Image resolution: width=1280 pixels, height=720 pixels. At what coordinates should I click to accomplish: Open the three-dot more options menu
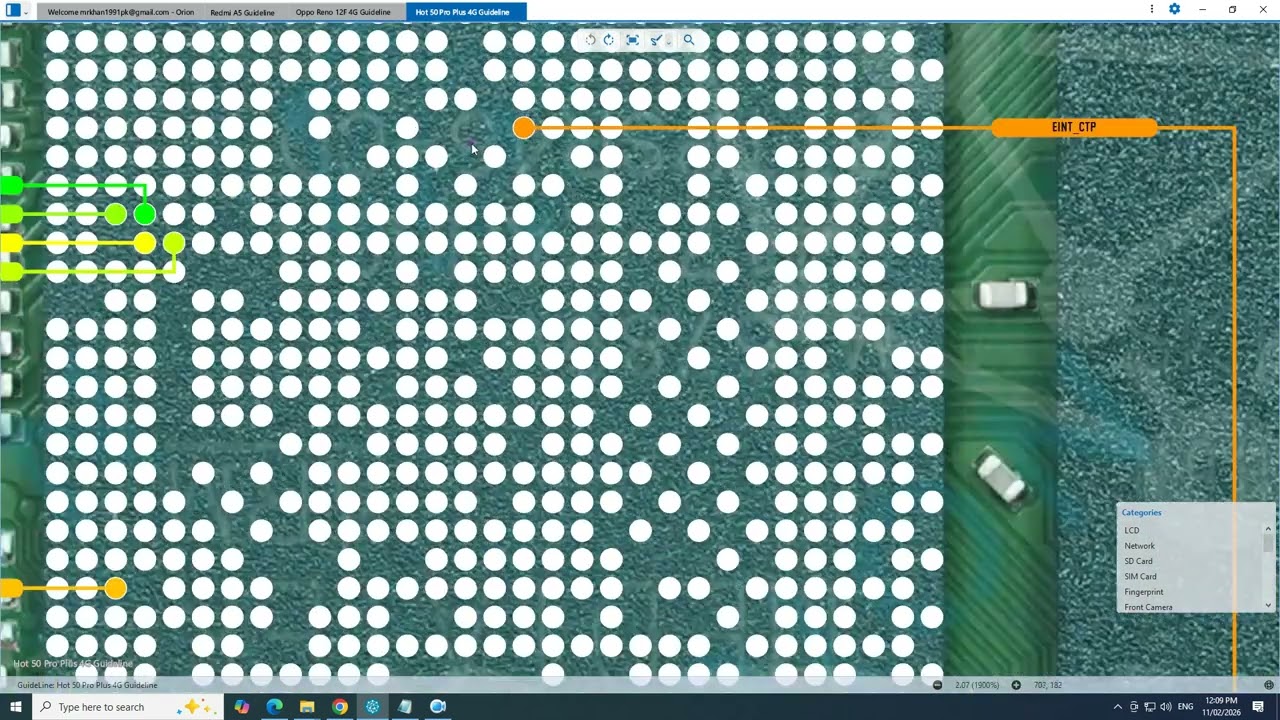tap(1152, 9)
